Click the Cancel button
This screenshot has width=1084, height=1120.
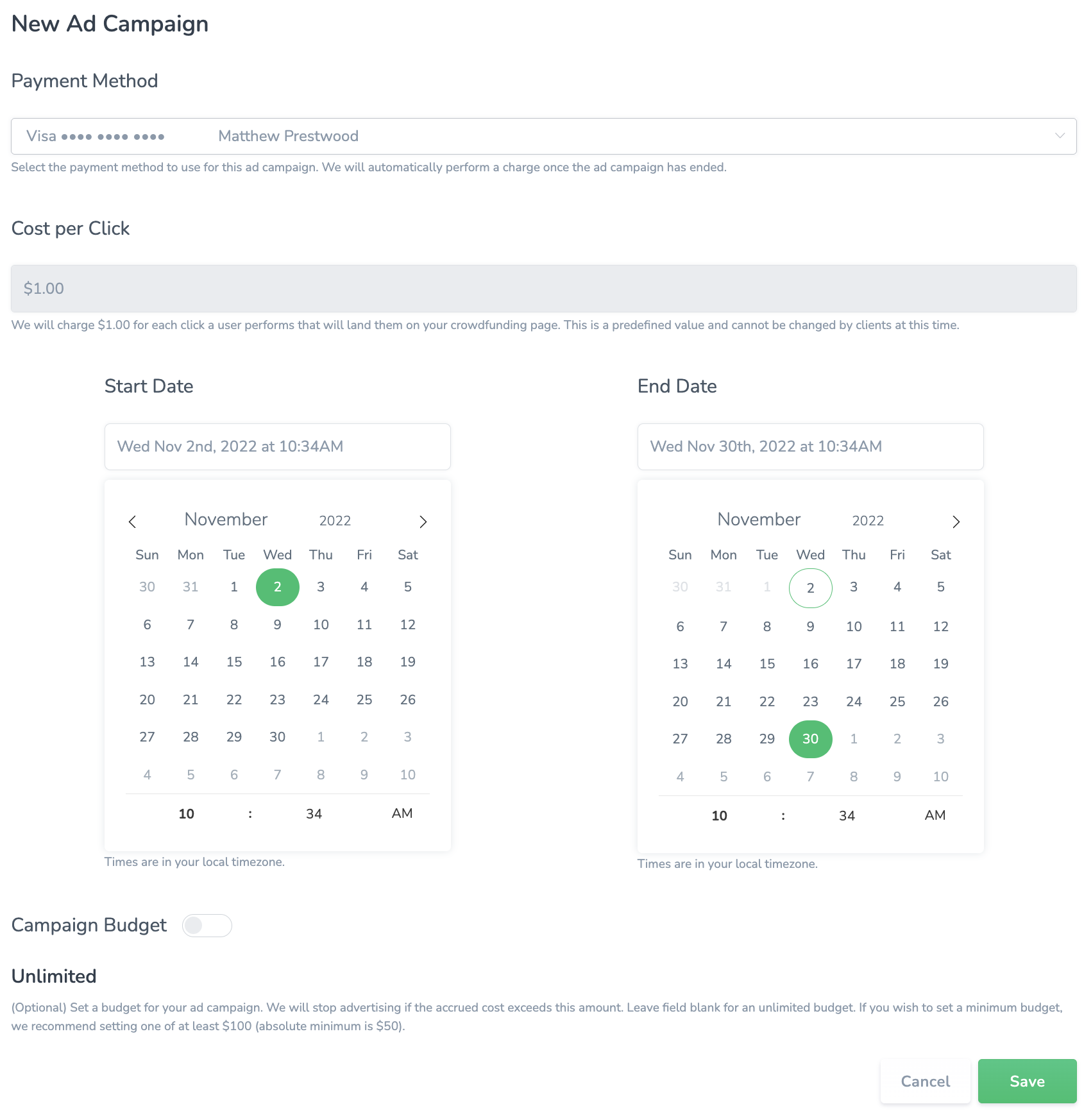coord(925,1082)
